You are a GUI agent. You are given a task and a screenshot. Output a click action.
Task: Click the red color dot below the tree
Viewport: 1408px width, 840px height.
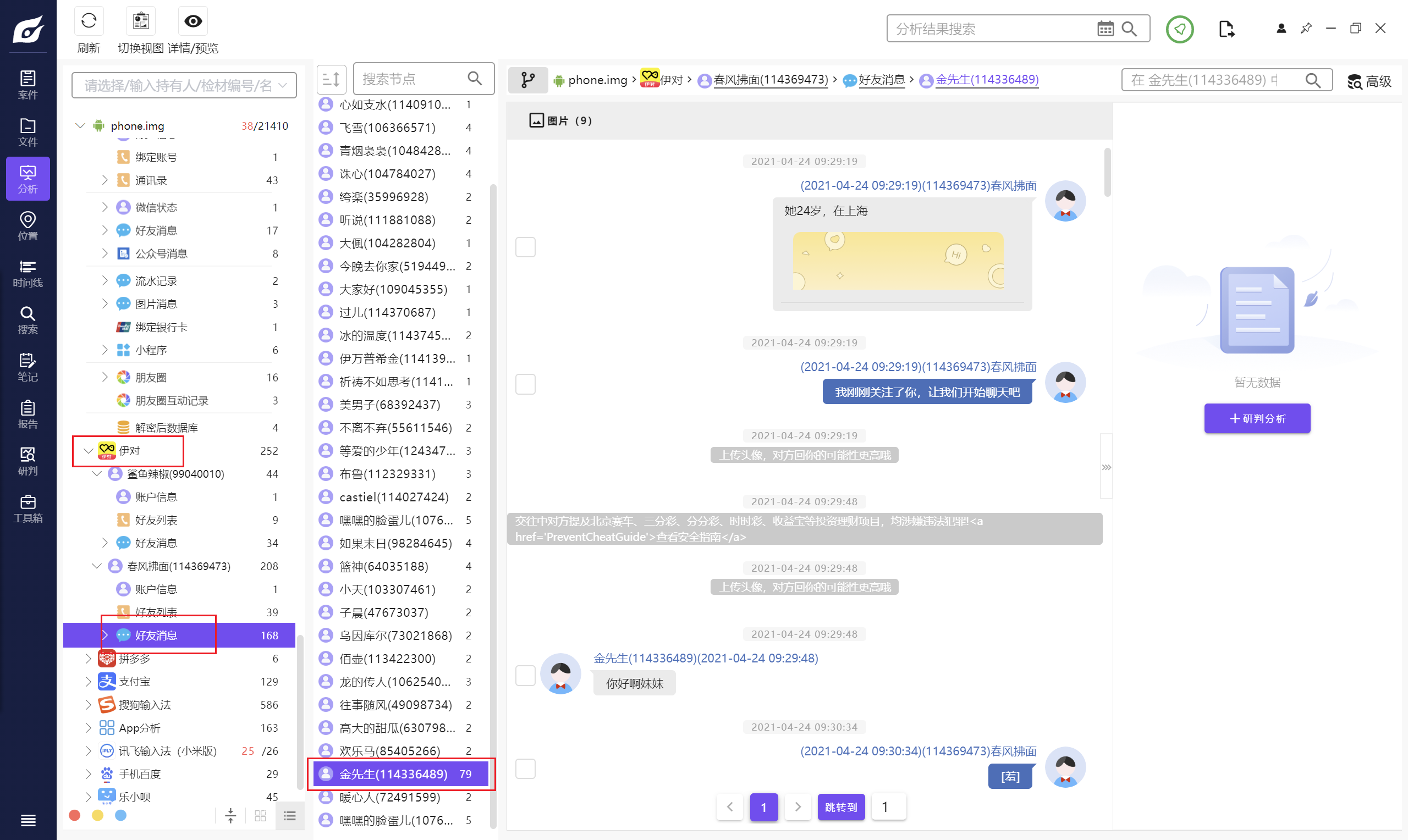pos(75,815)
